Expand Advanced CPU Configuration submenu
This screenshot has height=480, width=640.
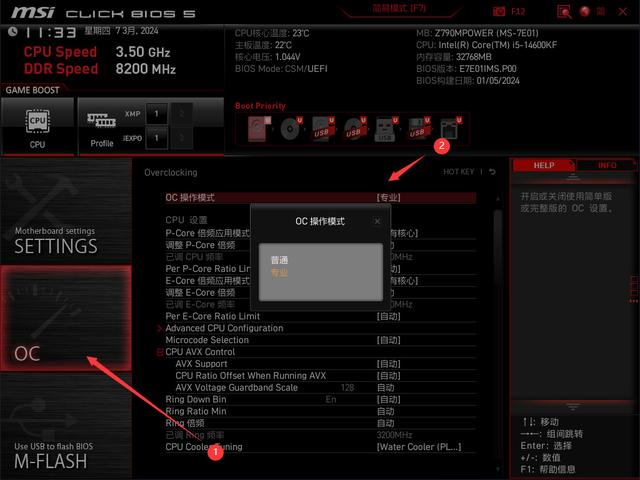[224, 328]
